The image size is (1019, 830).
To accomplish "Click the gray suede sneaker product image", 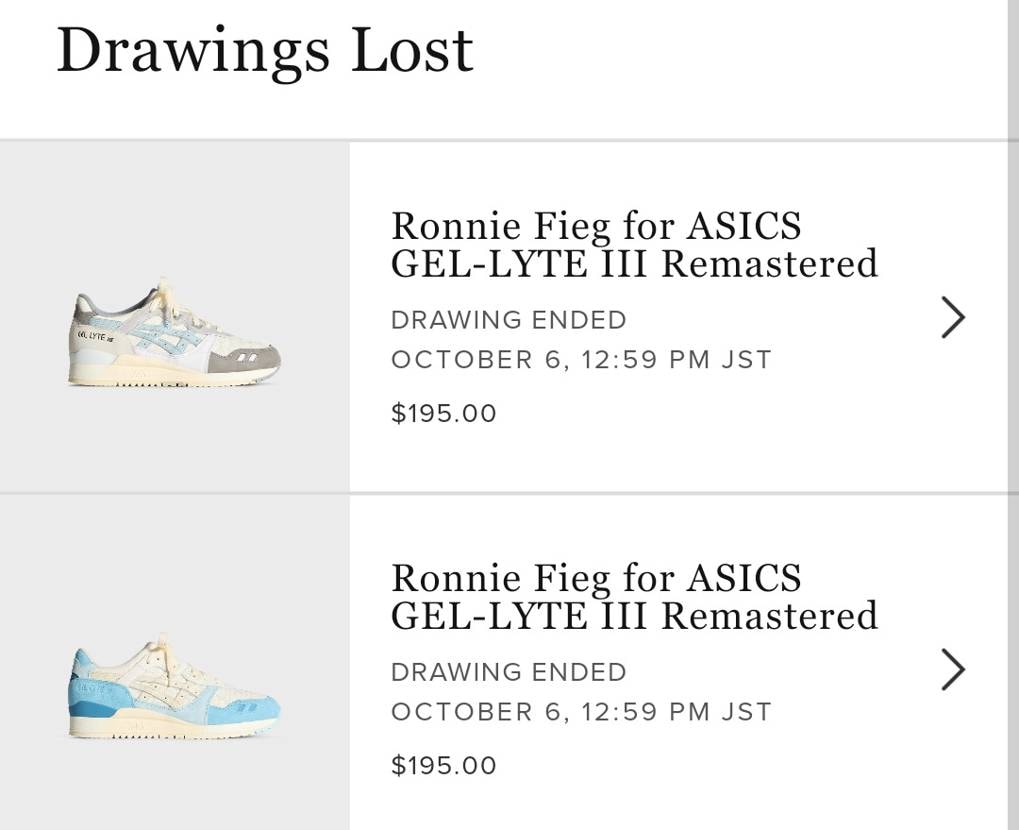I will 175,335.
